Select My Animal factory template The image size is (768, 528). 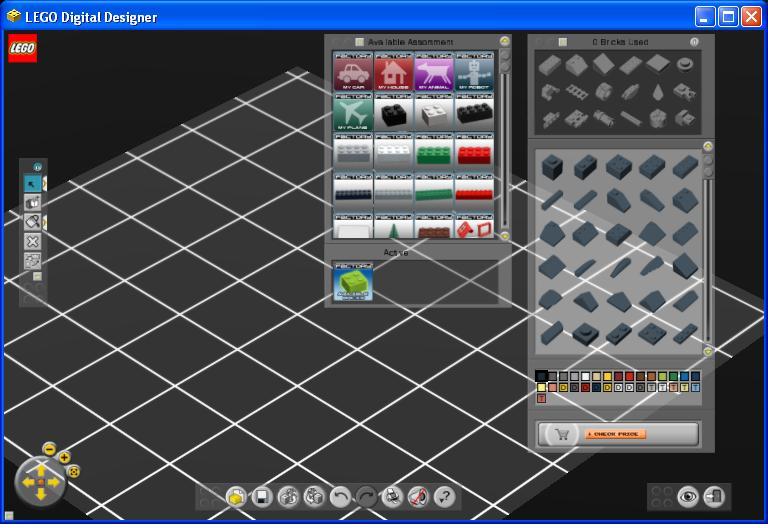433,72
